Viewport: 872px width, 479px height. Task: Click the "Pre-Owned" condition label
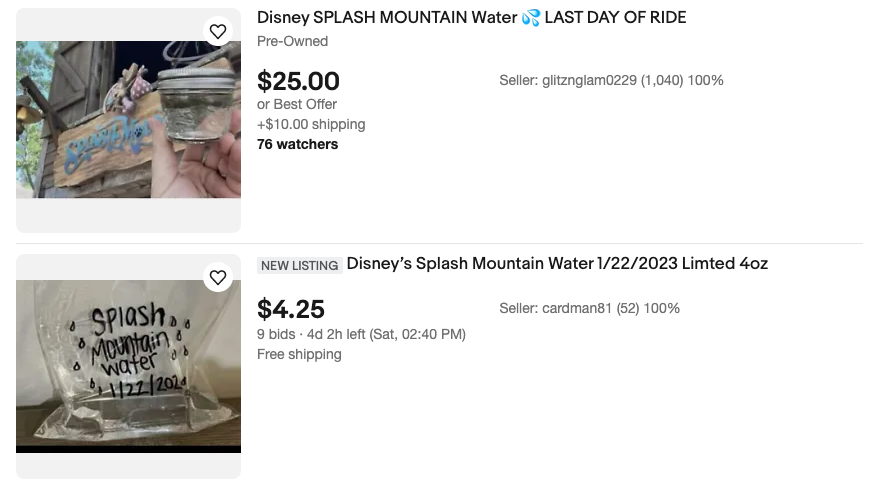[292, 41]
